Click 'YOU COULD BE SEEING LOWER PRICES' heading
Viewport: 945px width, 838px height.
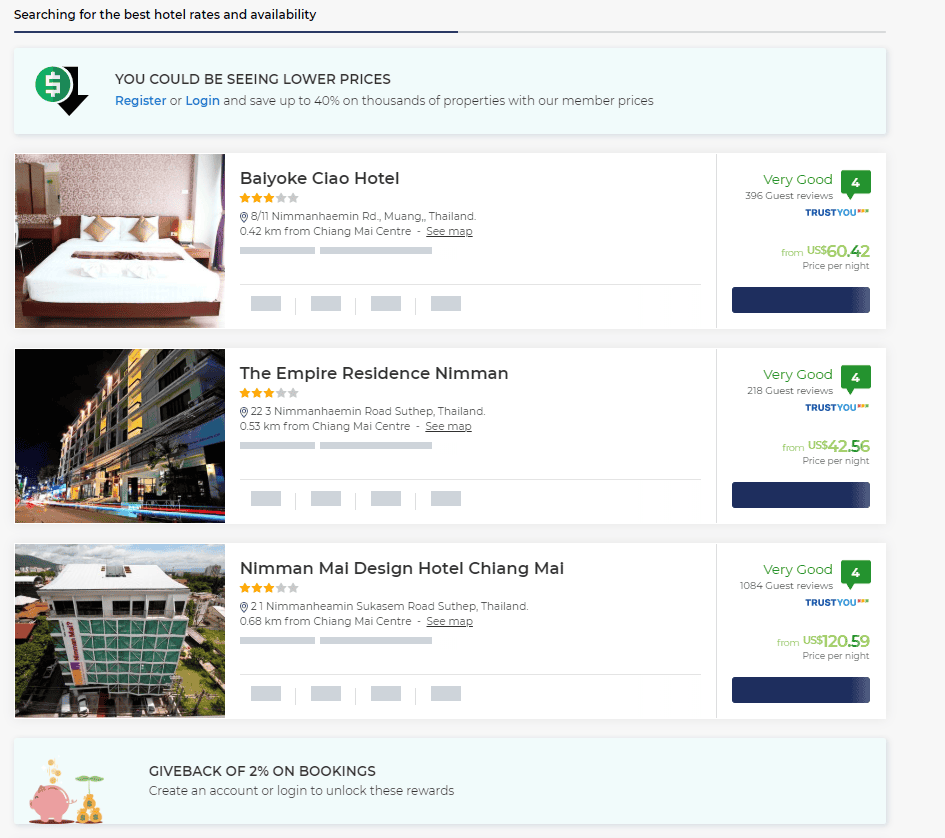253,79
